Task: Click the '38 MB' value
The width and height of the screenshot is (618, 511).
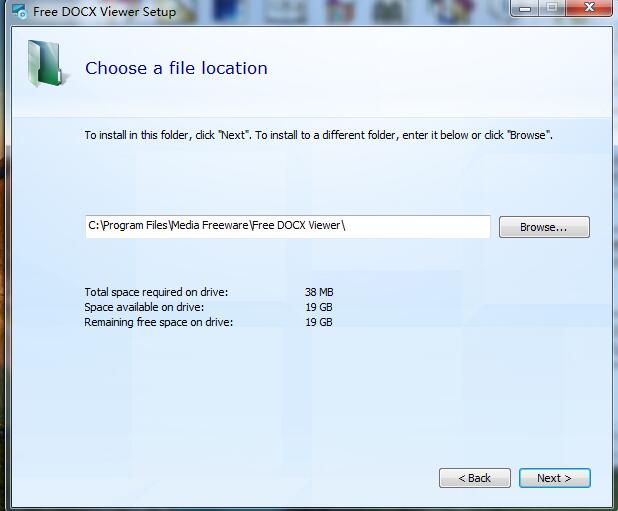Action: coord(319,292)
